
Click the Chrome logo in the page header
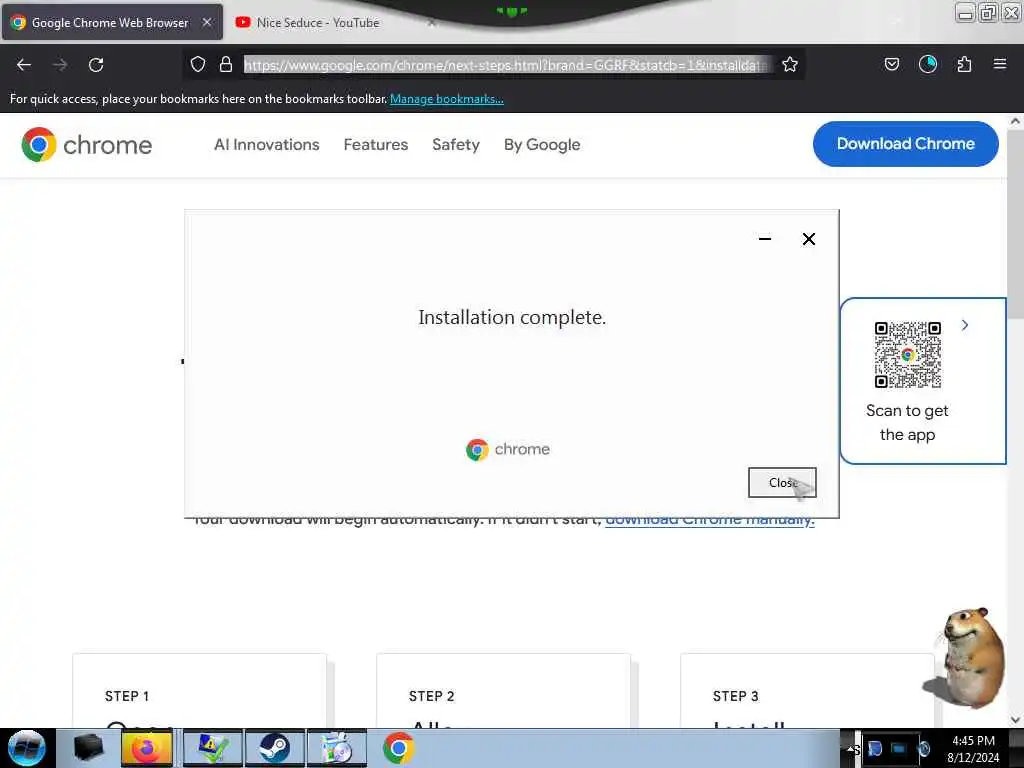[x=86, y=144]
